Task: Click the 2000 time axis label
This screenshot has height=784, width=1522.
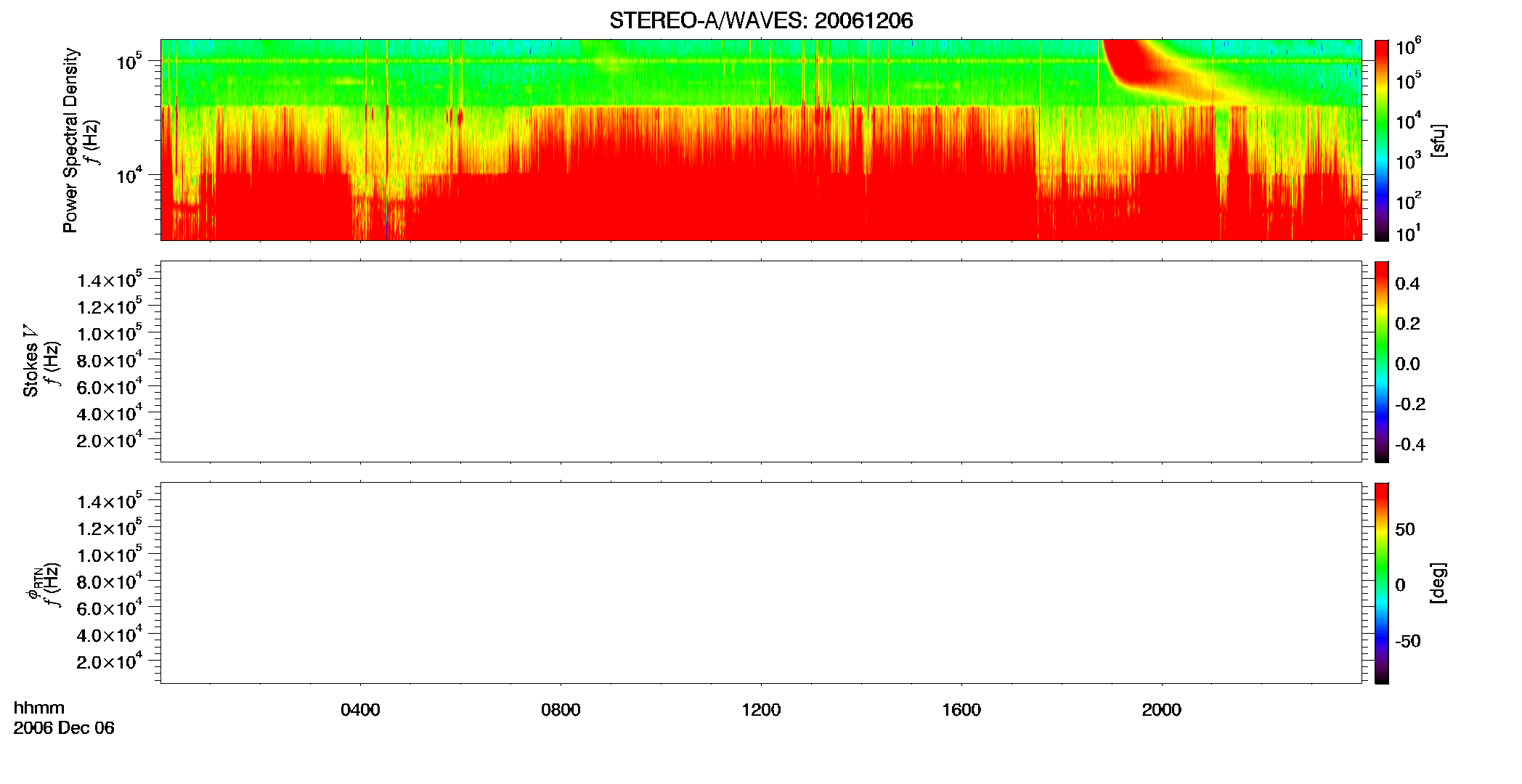Action: [x=1161, y=710]
